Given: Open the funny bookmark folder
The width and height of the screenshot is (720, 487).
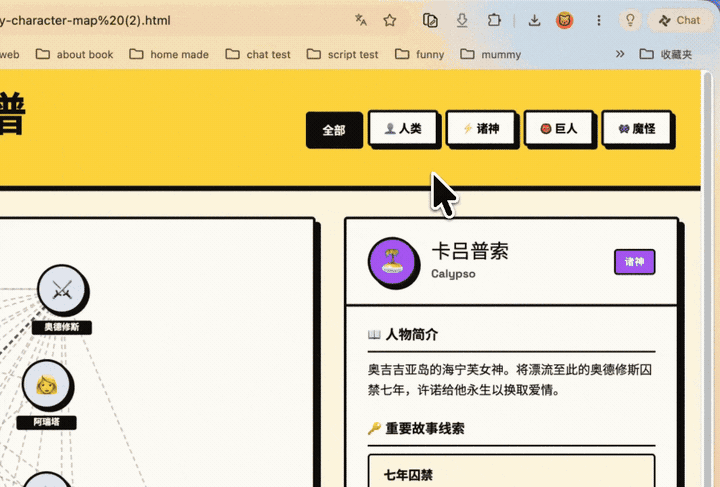Looking at the screenshot, I should coord(420,55).
